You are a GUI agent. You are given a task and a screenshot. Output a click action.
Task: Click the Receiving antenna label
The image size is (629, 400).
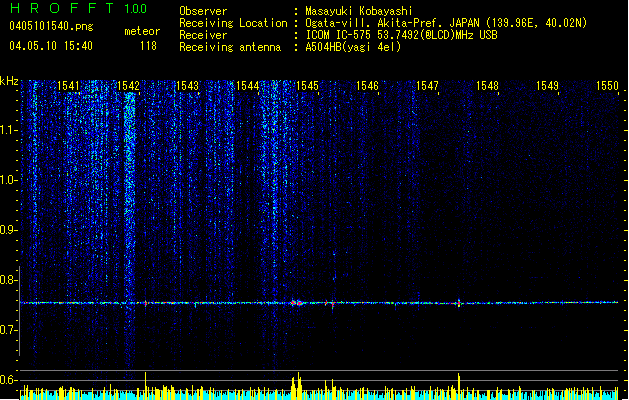pyautogui.click(x=230, y=47)
